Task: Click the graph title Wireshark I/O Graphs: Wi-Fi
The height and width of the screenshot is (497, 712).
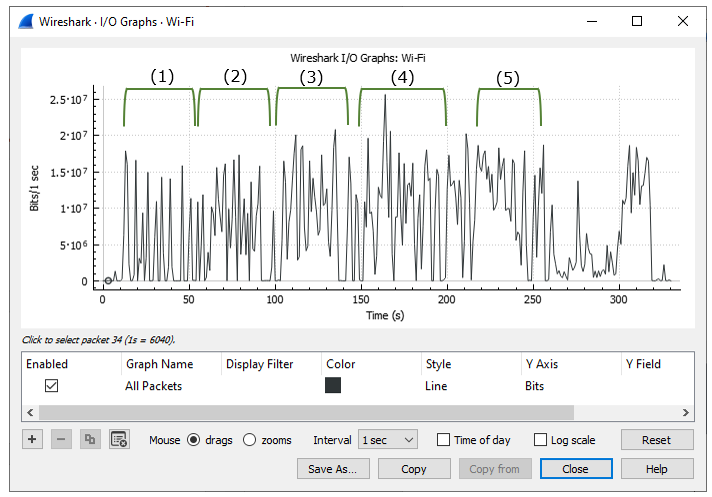Action: [358, 58]
